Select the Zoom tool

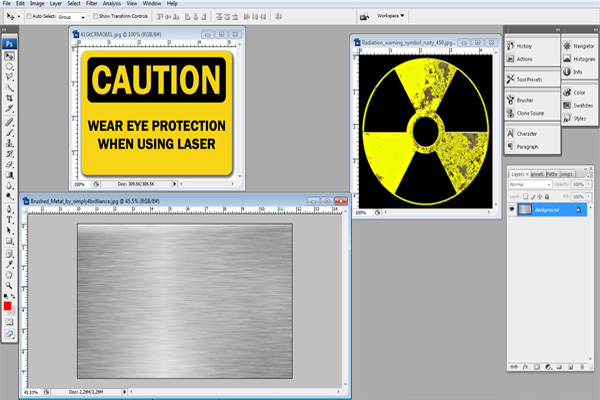coord(9,286)
